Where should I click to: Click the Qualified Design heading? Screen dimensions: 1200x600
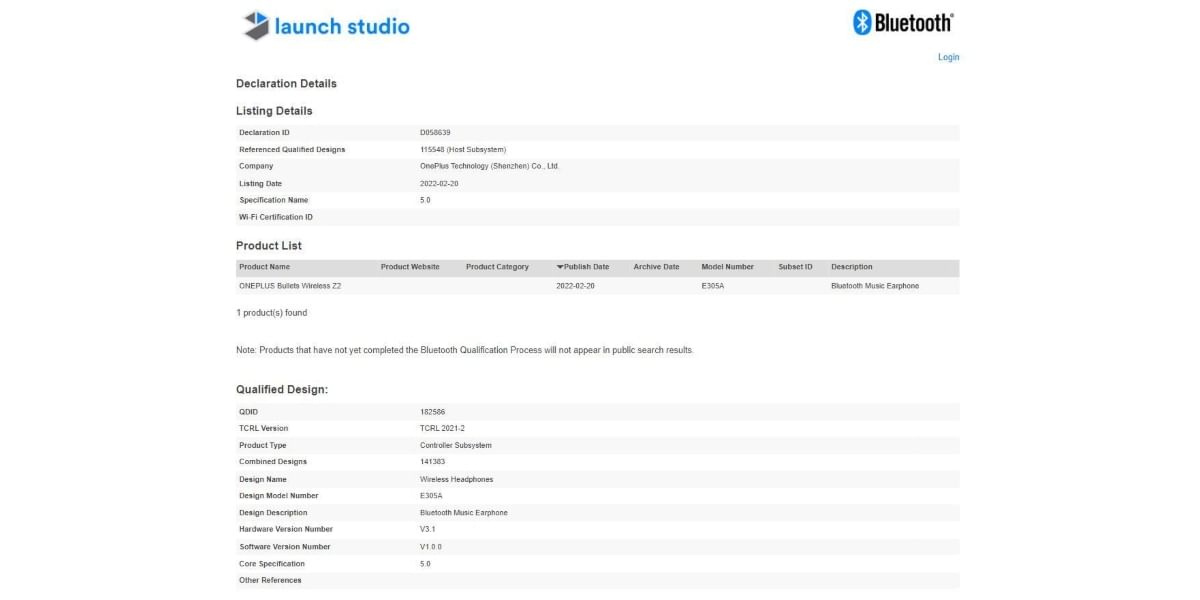(x=282, y=390)
